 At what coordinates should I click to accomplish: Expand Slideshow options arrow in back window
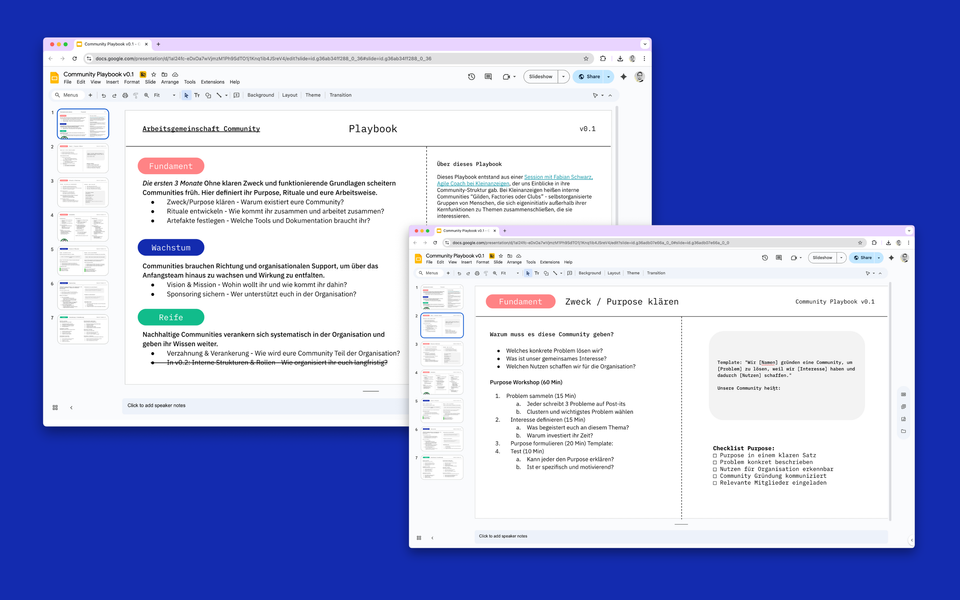[x=563, y=77]
